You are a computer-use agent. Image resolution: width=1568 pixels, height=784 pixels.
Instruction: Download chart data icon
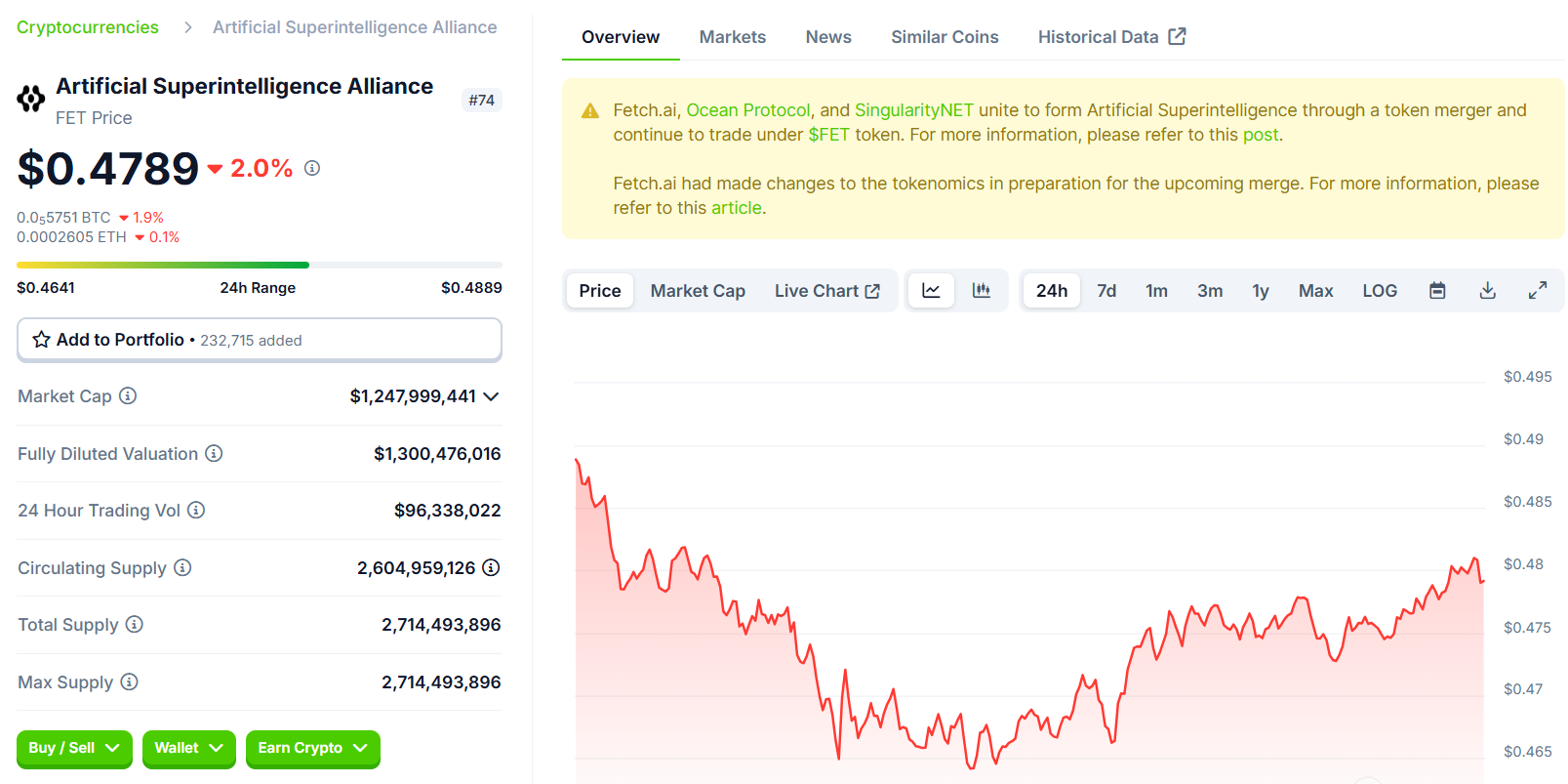pos(1487,291)
